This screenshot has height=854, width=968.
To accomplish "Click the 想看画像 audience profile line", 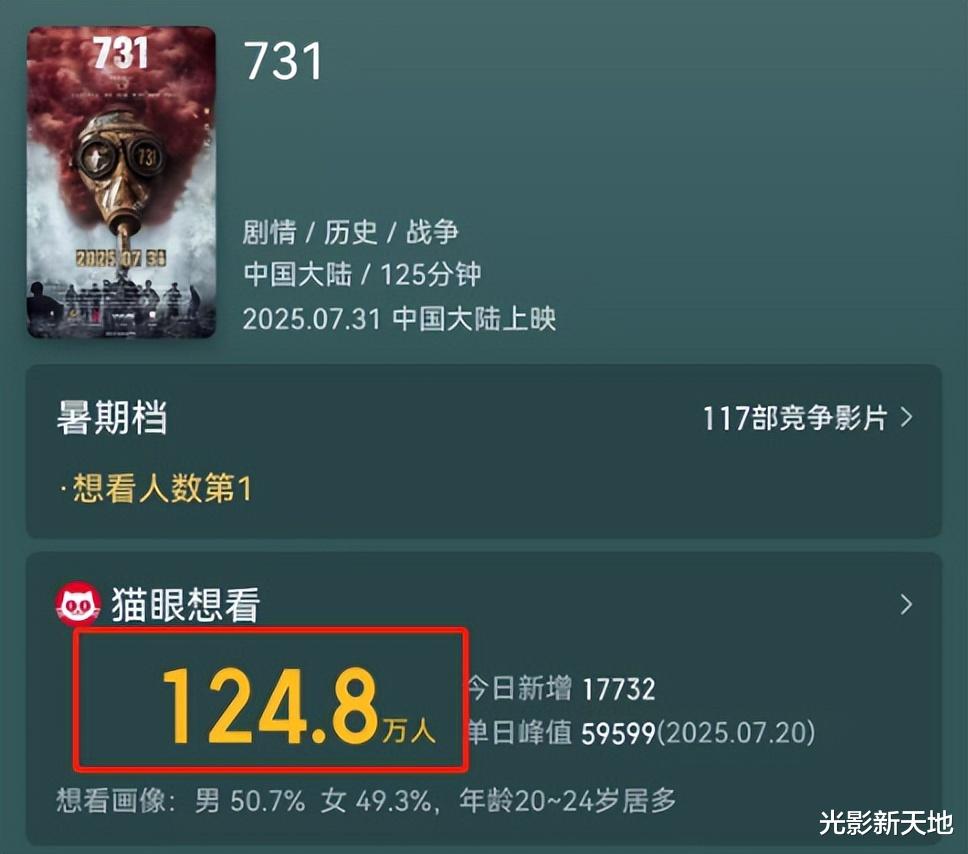I will (x=366, y=801).
